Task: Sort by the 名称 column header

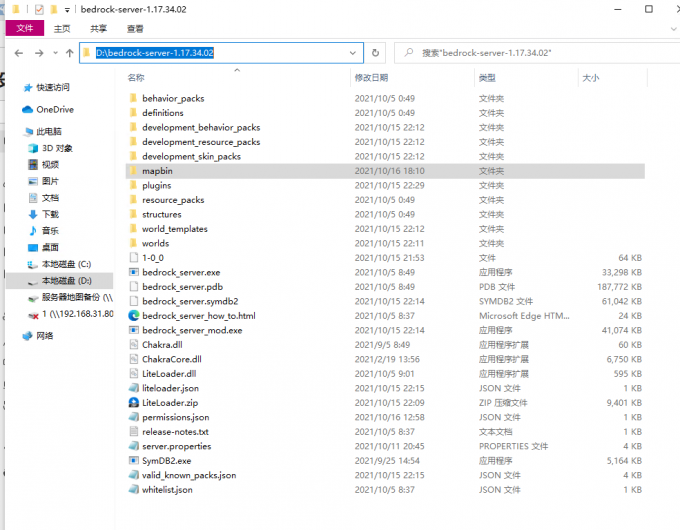Action: click(x=136, y=78)
